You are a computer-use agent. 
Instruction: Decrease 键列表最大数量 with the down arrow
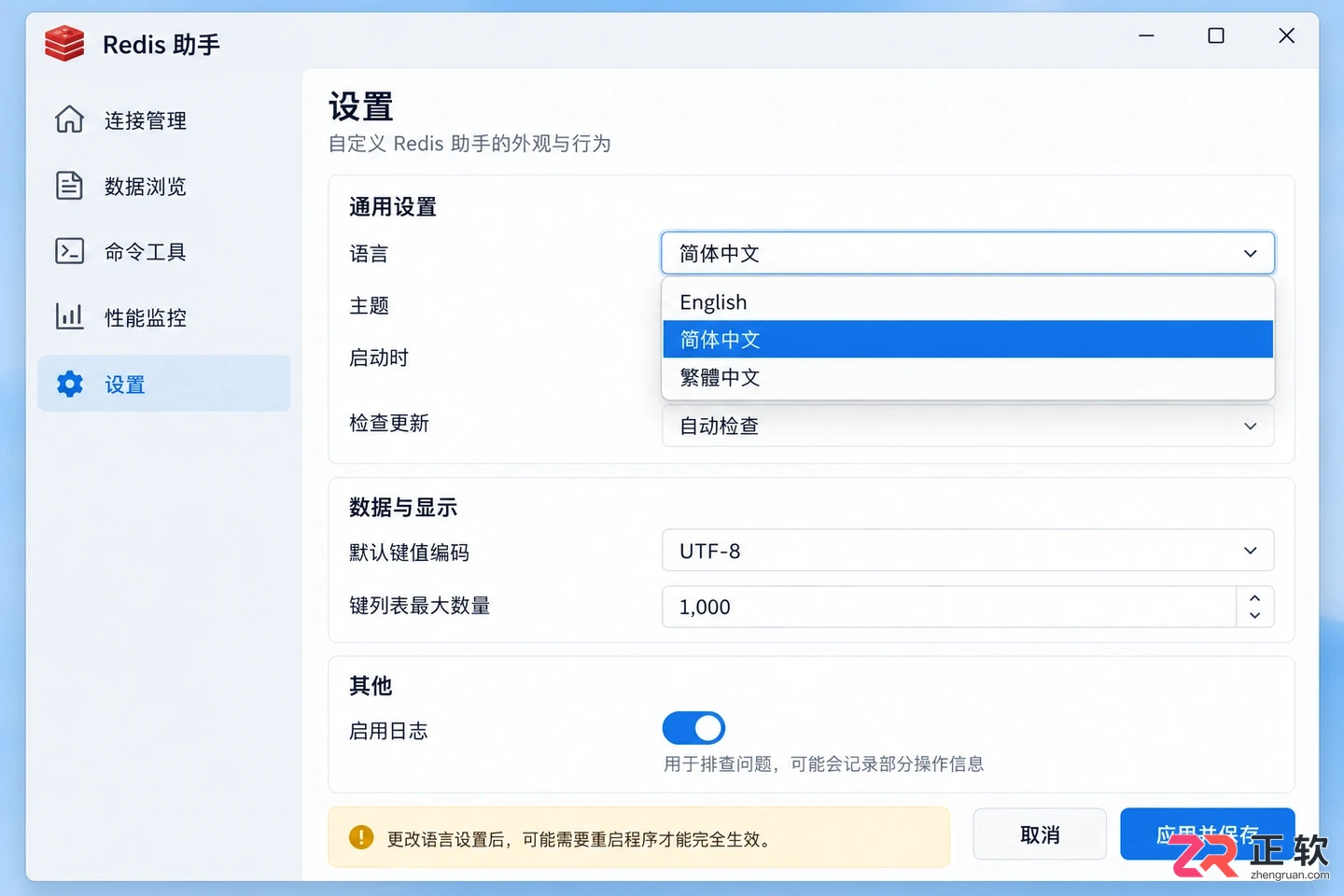[x=1255, y=615]
